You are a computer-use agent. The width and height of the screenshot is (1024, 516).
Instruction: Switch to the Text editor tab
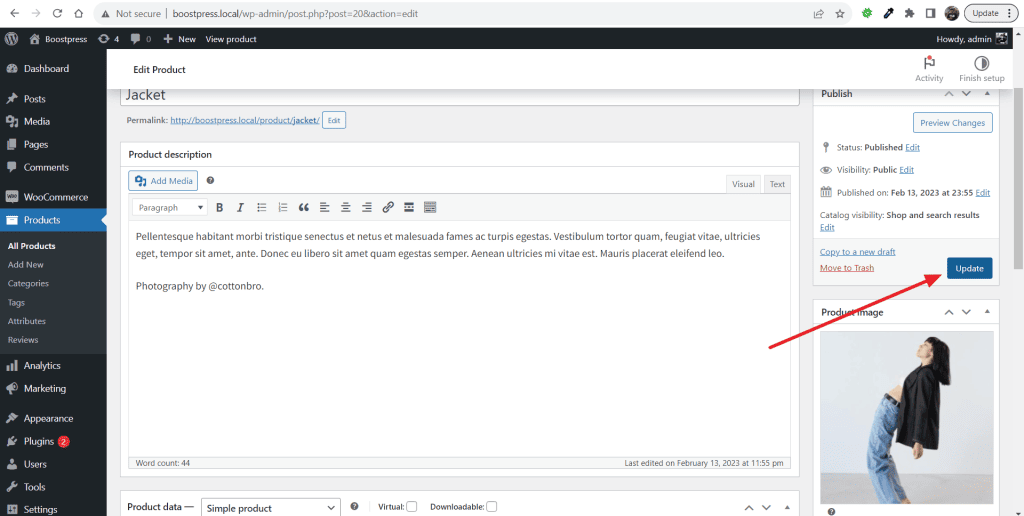777,184
